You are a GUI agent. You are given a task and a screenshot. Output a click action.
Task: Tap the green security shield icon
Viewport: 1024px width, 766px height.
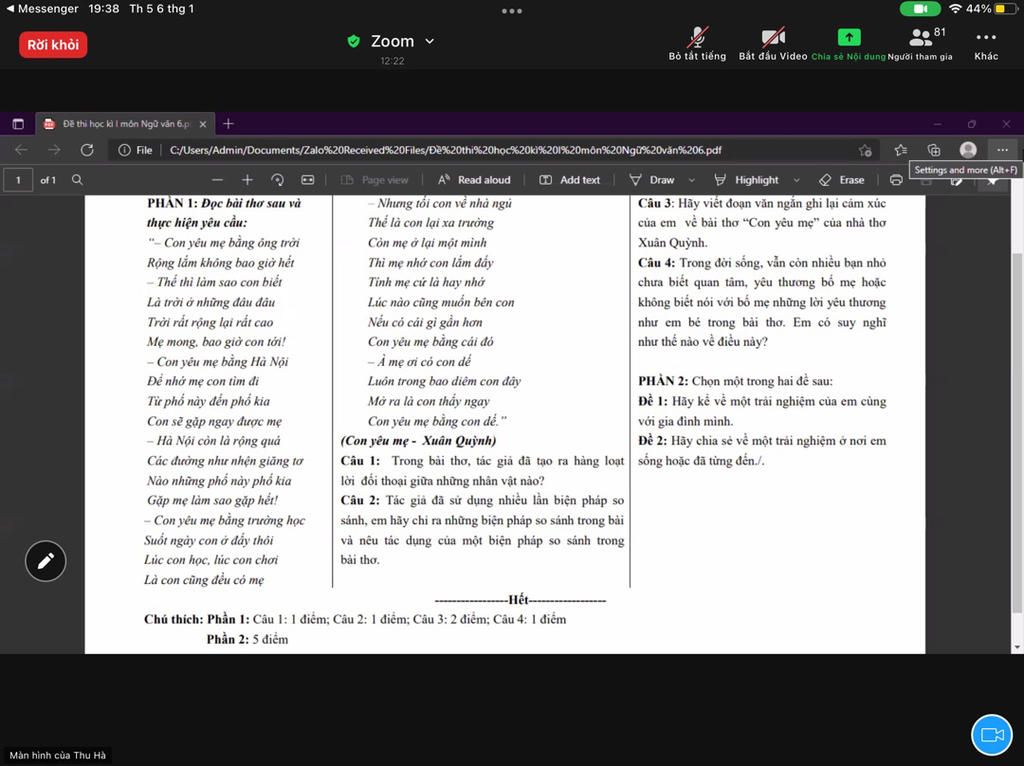tap(353, 41)
